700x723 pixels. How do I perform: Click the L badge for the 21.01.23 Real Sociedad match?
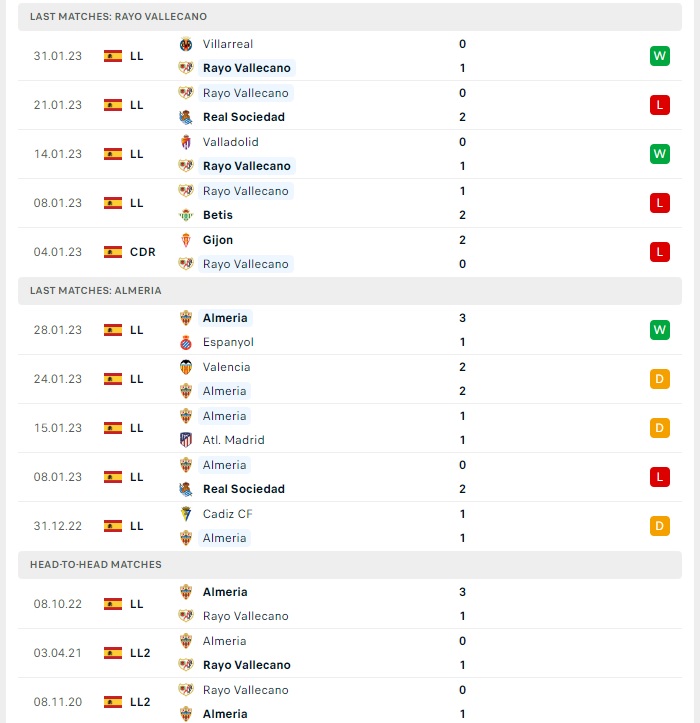(x=659, y=105)
